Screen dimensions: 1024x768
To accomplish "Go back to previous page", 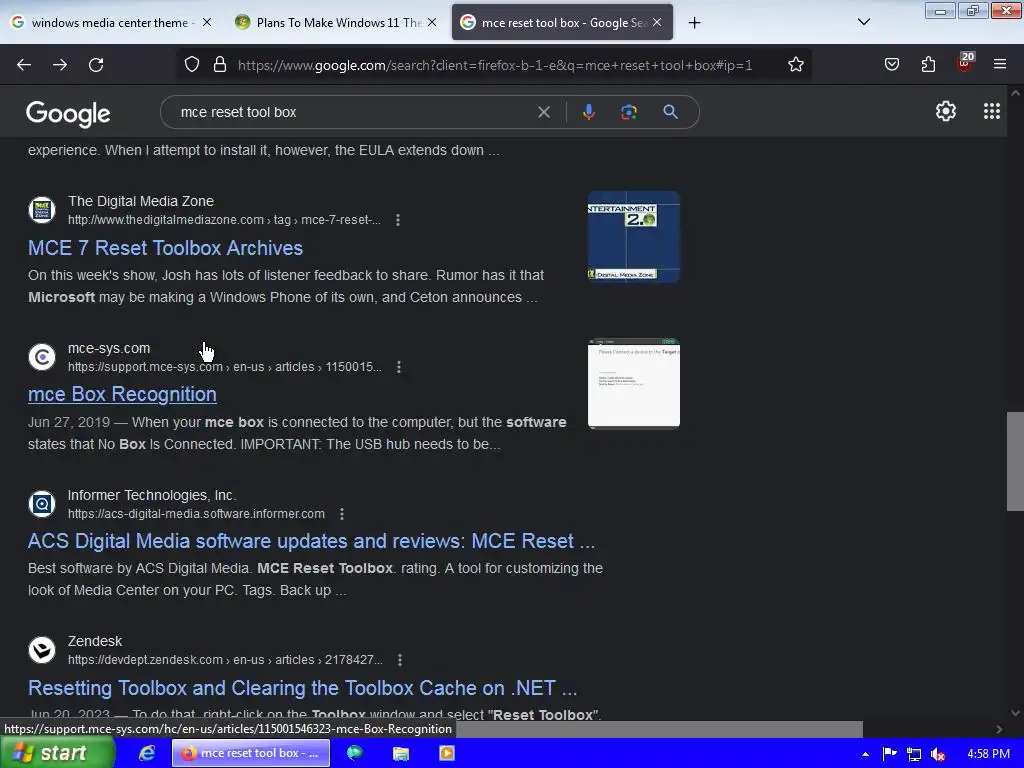I will tap(24, 65).
